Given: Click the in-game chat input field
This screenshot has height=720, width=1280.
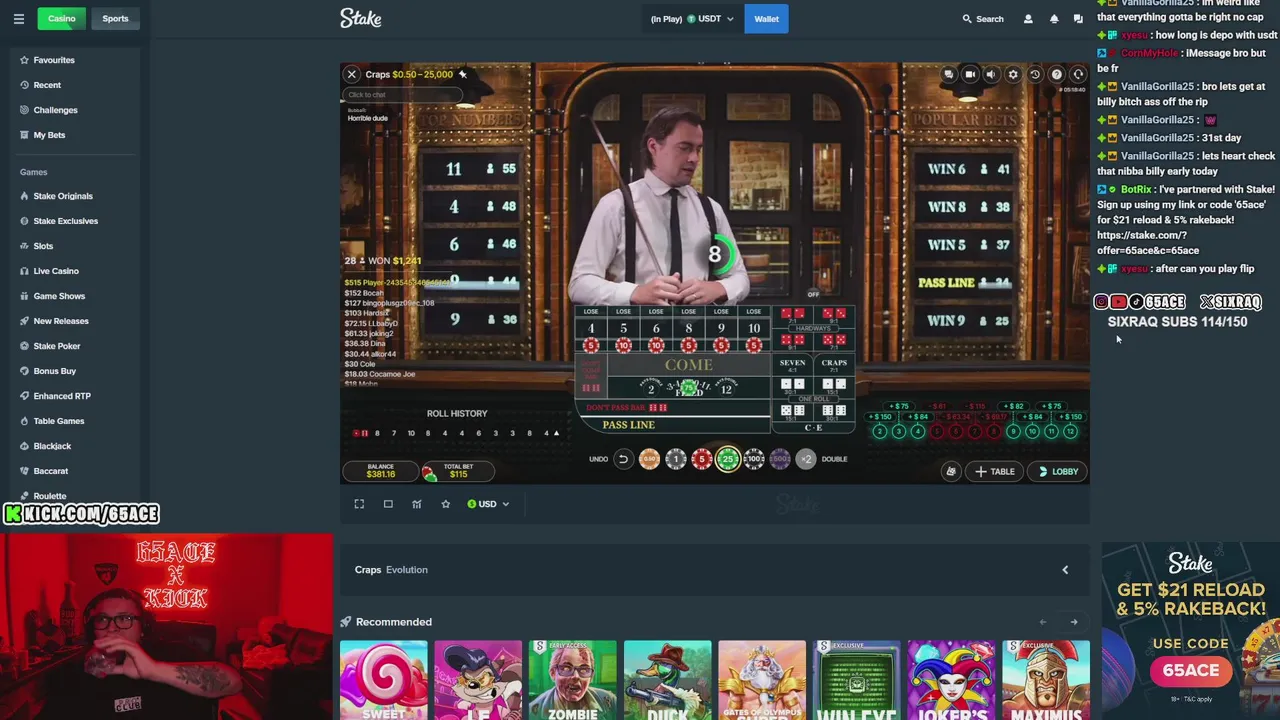Looking at the screenshot, I should (402, 95).
